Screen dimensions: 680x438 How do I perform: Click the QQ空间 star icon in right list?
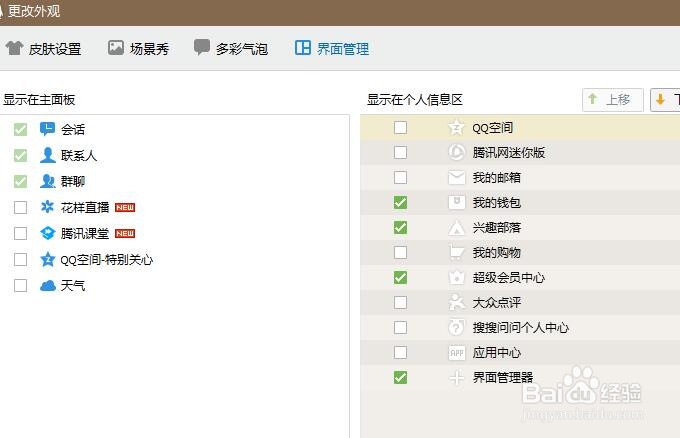click(456, 127)
